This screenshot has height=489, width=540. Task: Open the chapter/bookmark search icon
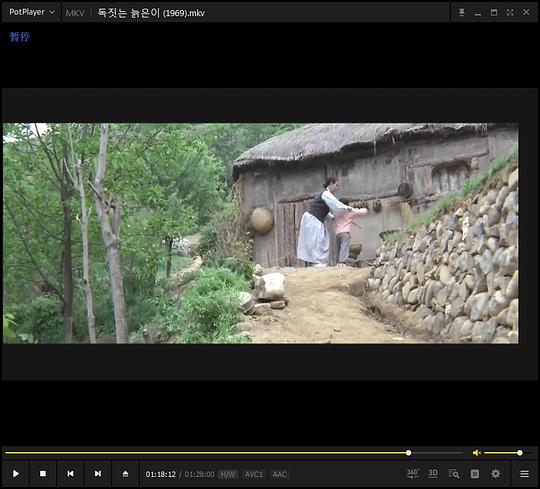pos(454,474)
